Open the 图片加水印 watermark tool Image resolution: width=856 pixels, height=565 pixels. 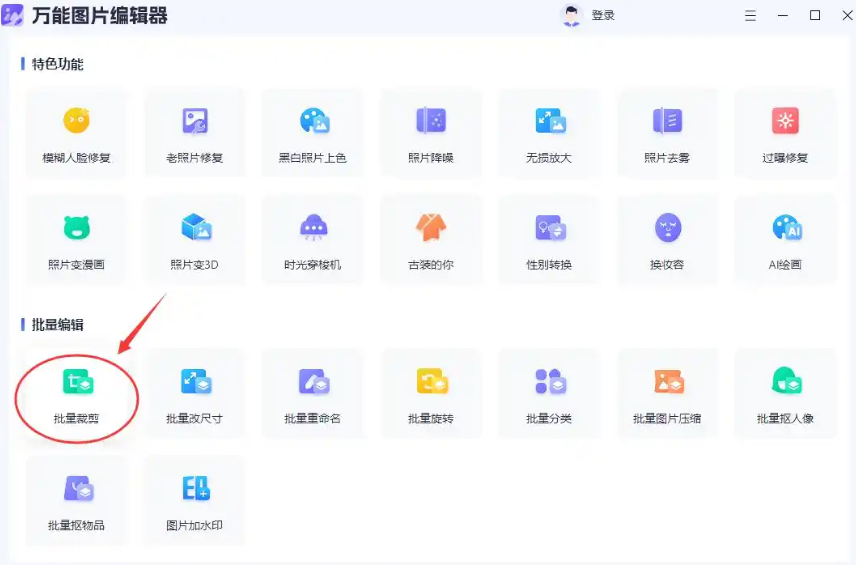coord(194,501)
